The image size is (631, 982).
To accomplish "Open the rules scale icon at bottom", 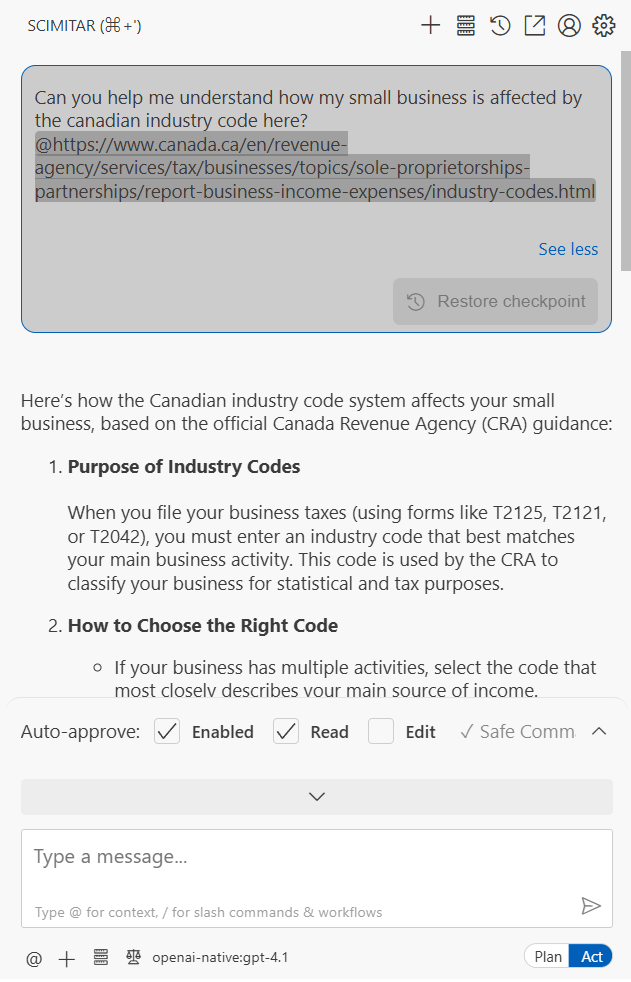I will [133, 957].
